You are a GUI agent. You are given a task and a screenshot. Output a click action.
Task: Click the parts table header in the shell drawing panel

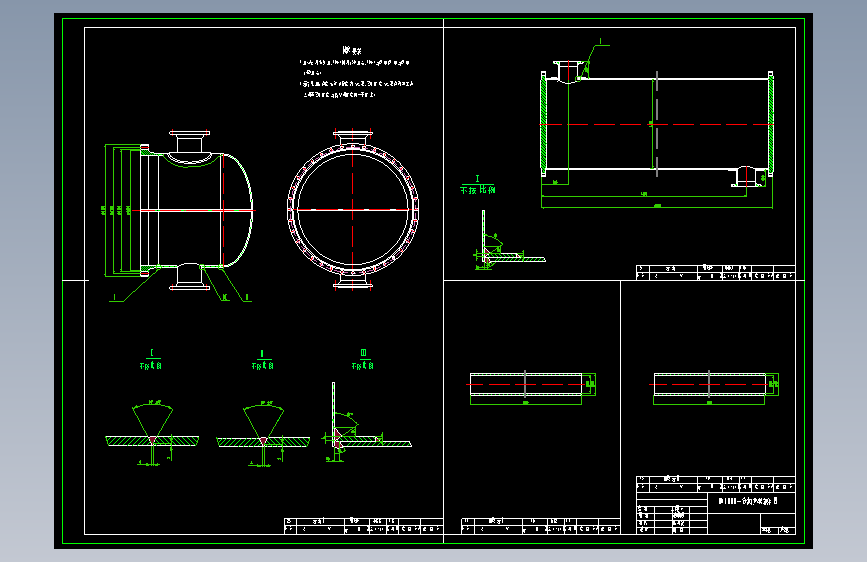715,272
